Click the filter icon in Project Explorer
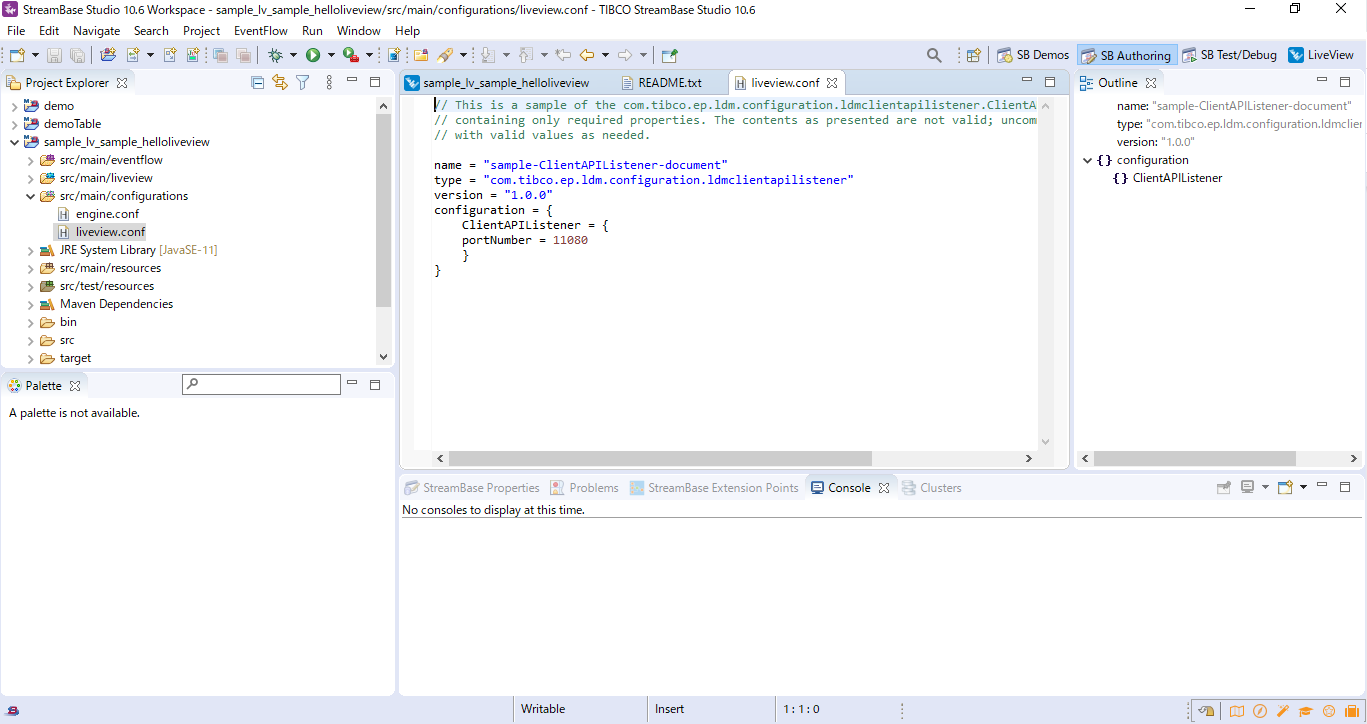The width and height of the screenshot is (1367, 724). (x=302, y=83)
